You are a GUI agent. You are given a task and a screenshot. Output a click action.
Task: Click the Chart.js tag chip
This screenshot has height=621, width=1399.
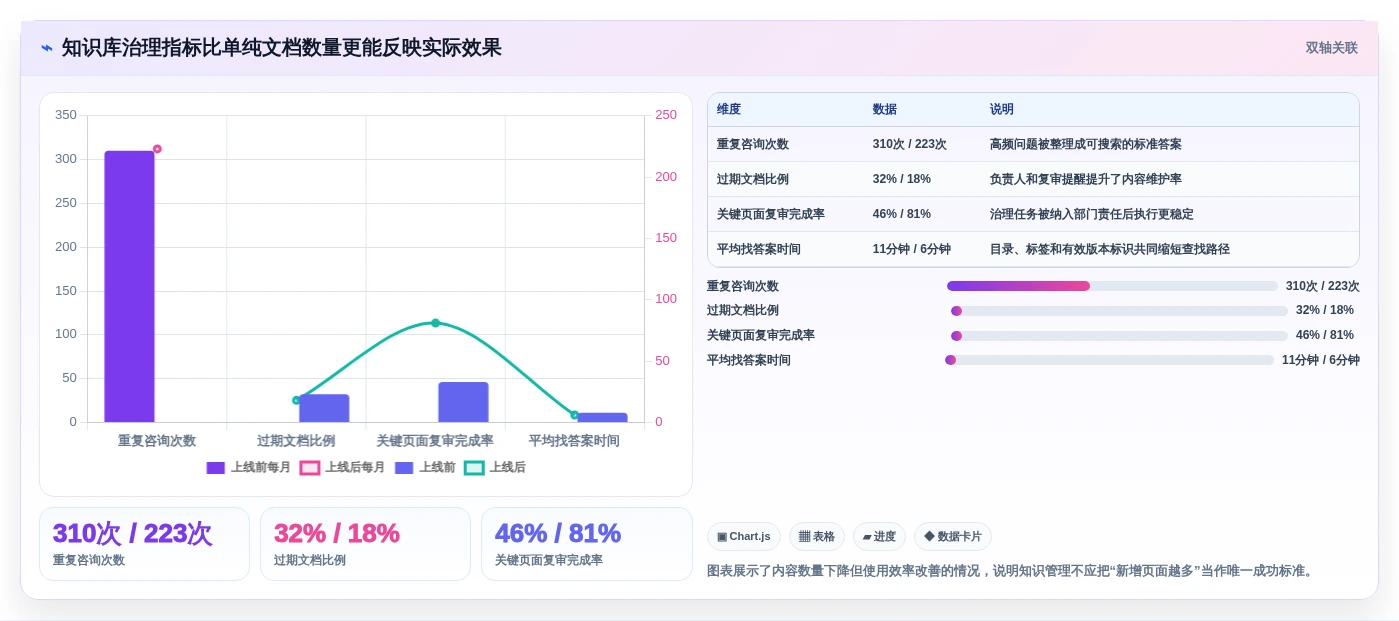pyautogui.click(x=744, y=537)
